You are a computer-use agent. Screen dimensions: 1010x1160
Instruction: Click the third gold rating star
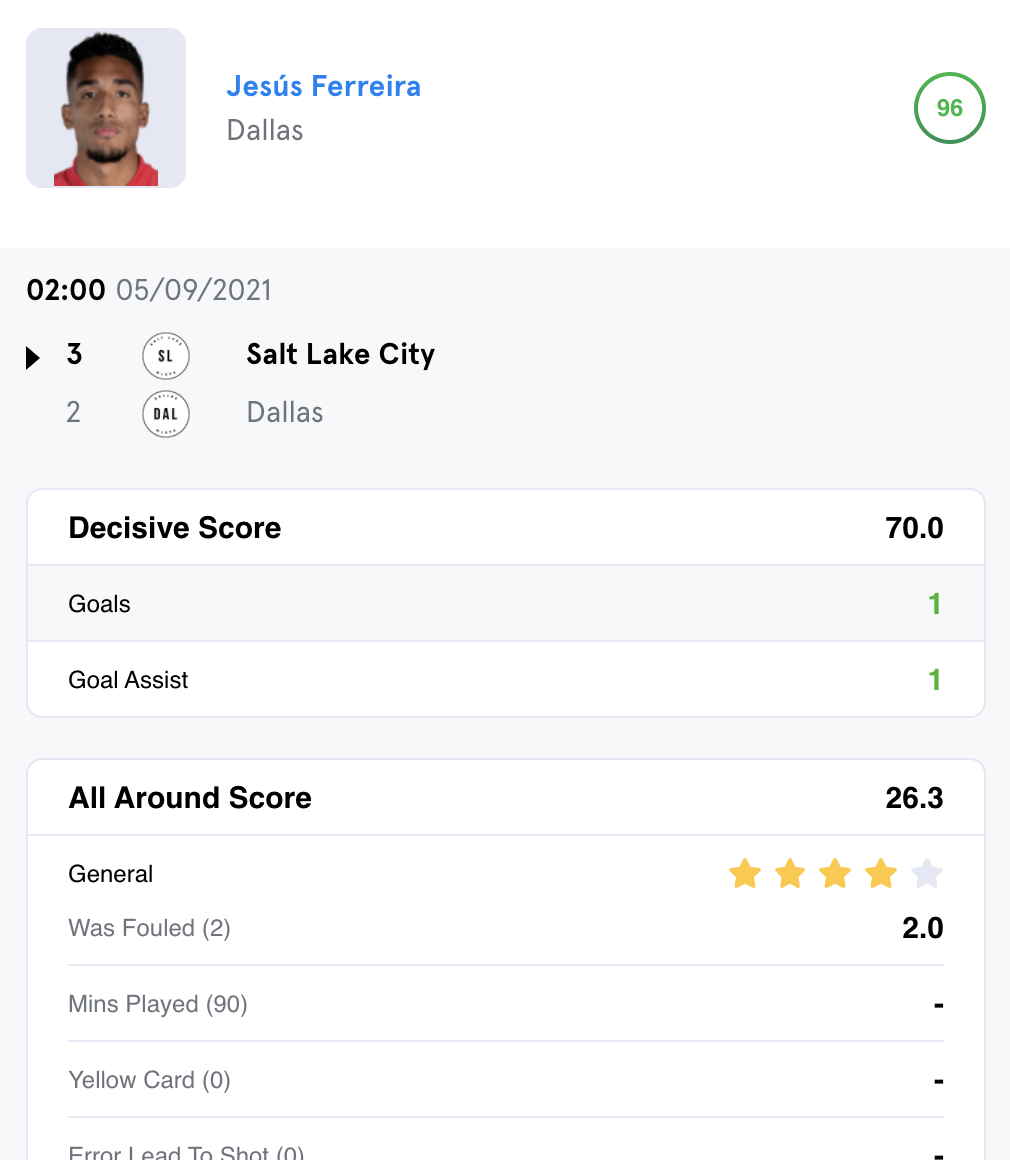(x=835, y=874)
